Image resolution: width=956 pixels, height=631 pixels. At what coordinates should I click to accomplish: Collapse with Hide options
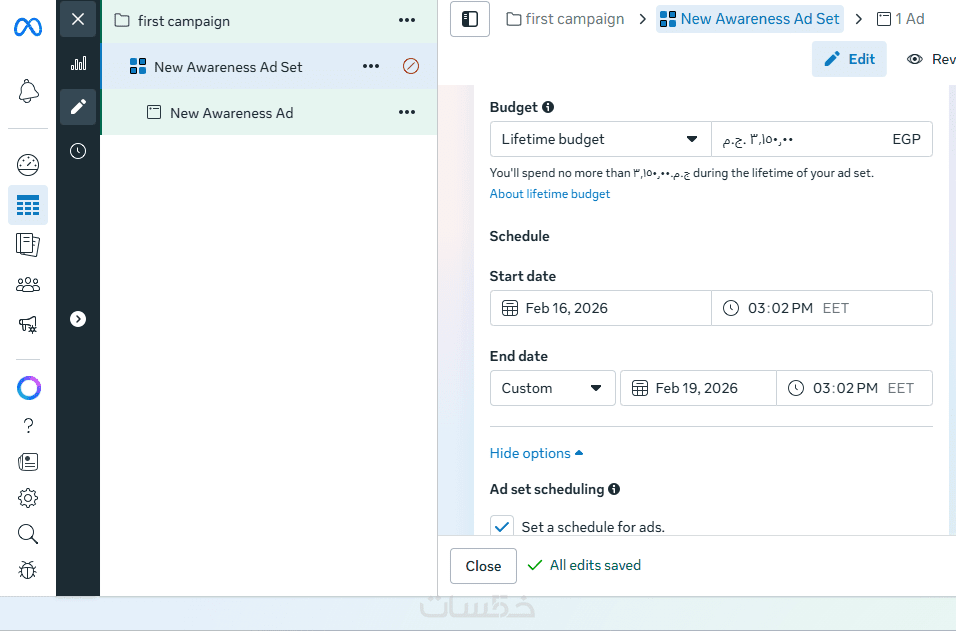click(536, 453)
